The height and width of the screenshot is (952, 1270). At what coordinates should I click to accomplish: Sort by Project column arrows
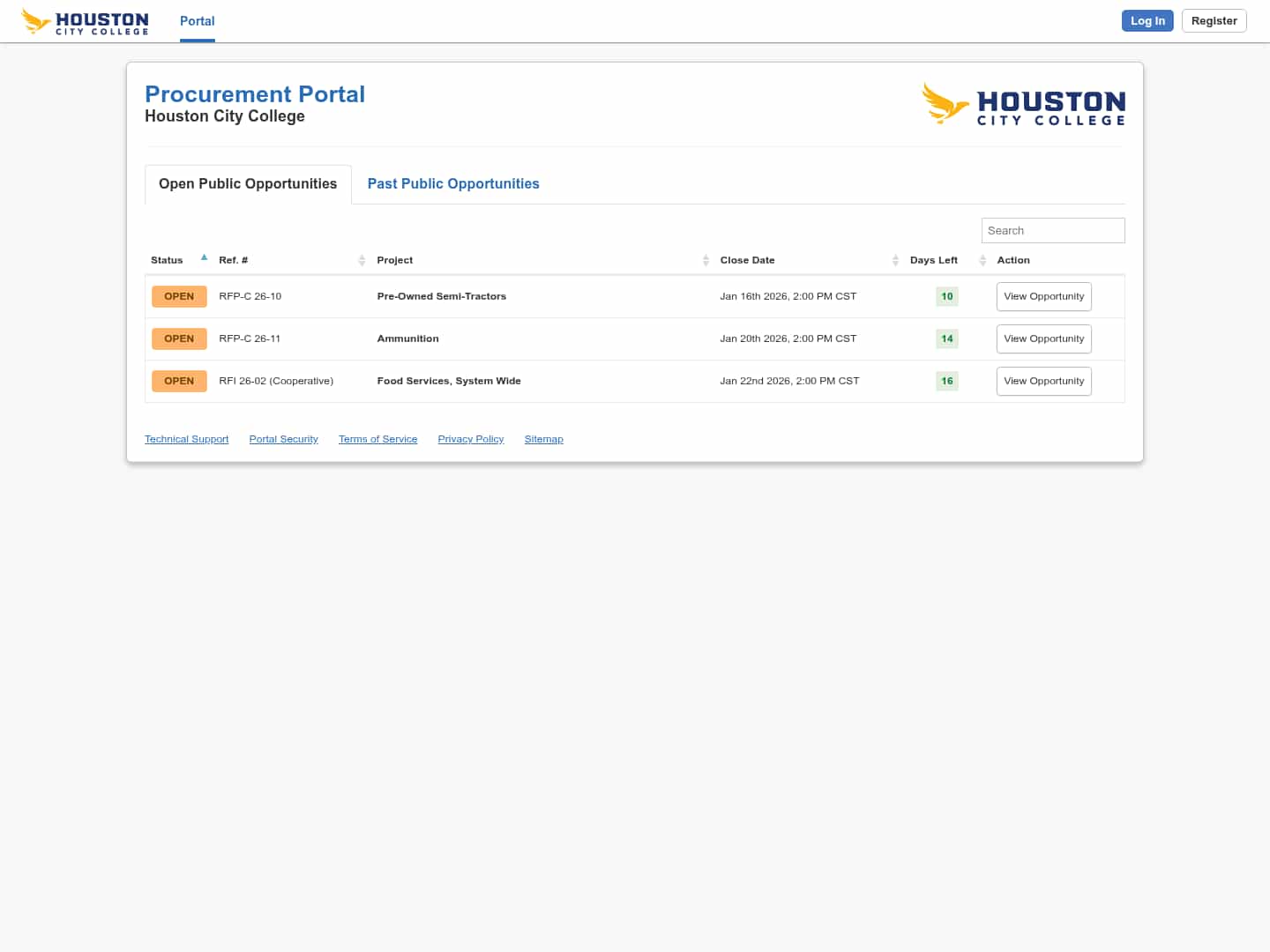(x=706, y=260)
